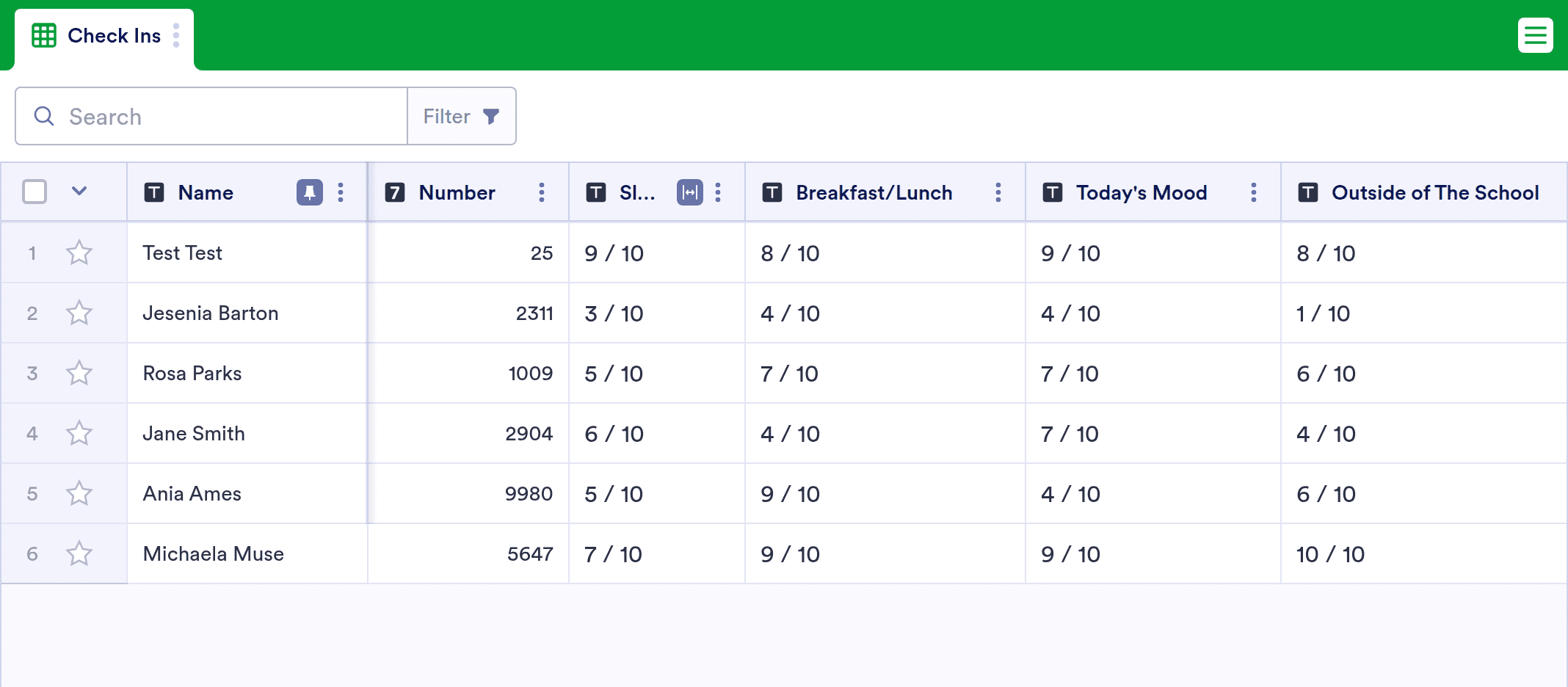This screenshot has height=687, width=1568.
Task: Open the Filter dropdown
Action: click(x=462, y=116)
